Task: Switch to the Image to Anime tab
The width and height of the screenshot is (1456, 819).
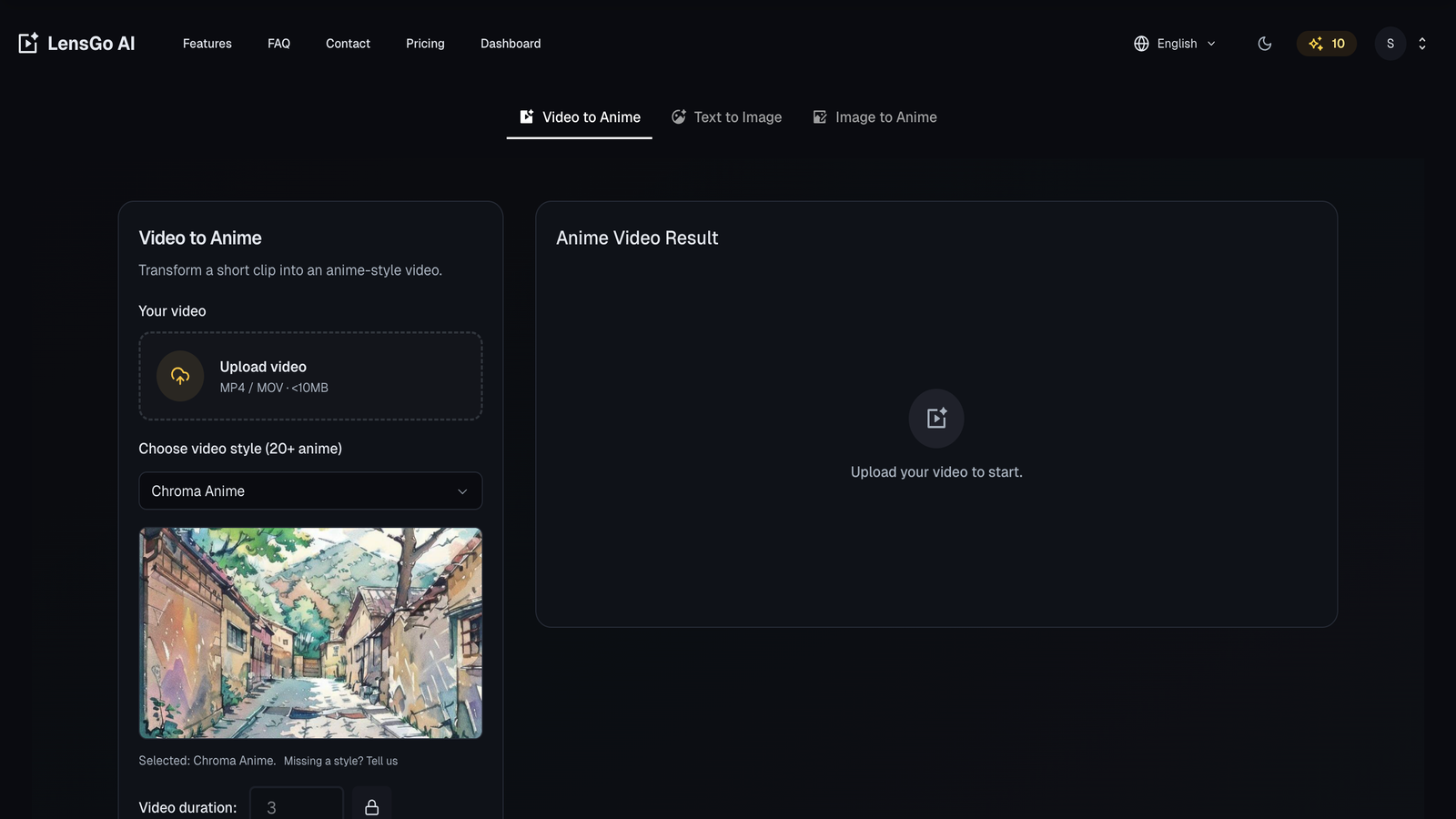Action: click(x=875, y=117)
